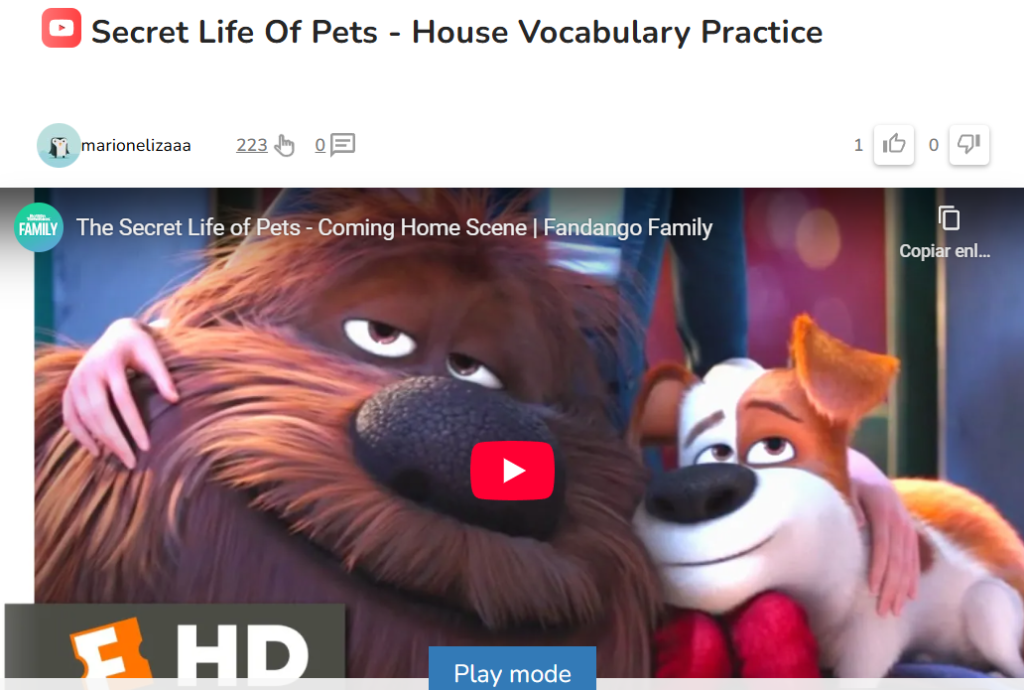
Task: Dislike the video with thumbs down
Action: [969, 144]
